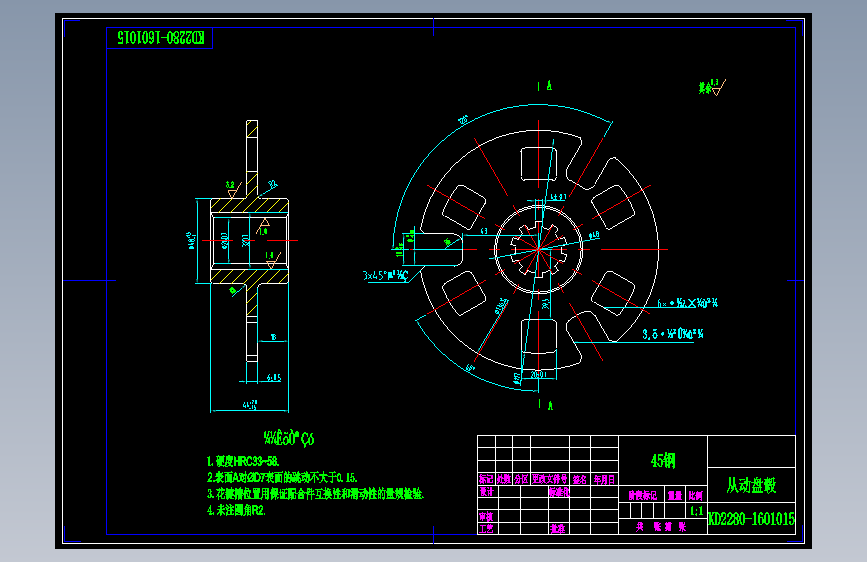Select the cyan callout starting with "3.5"
This screenshot has width=867, height=562.
[x=673, y=334]
